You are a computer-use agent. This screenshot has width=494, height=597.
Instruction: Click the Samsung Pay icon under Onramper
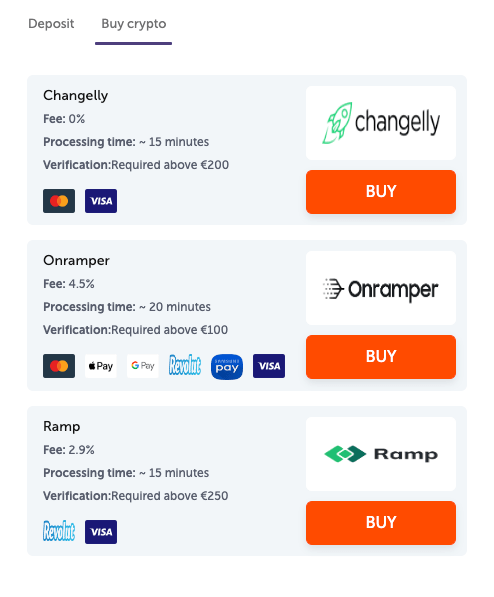tap(227, 367)
